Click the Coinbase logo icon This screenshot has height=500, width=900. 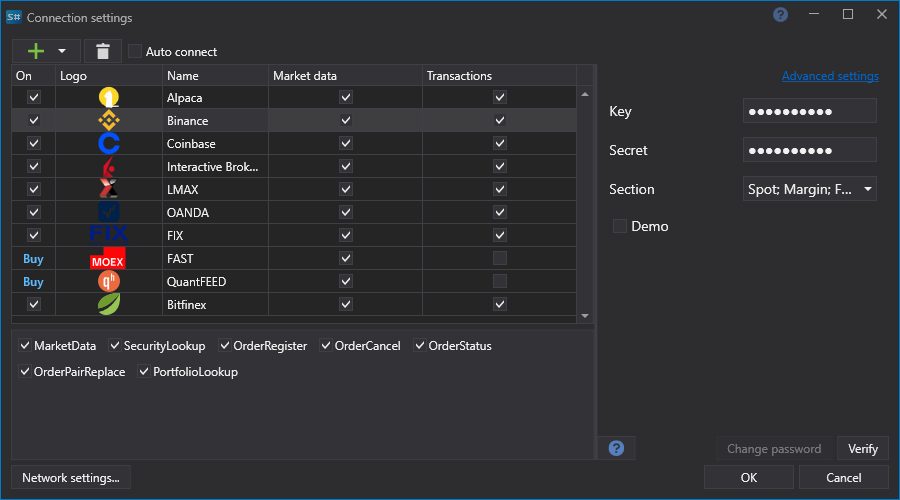tap(108, 144)
